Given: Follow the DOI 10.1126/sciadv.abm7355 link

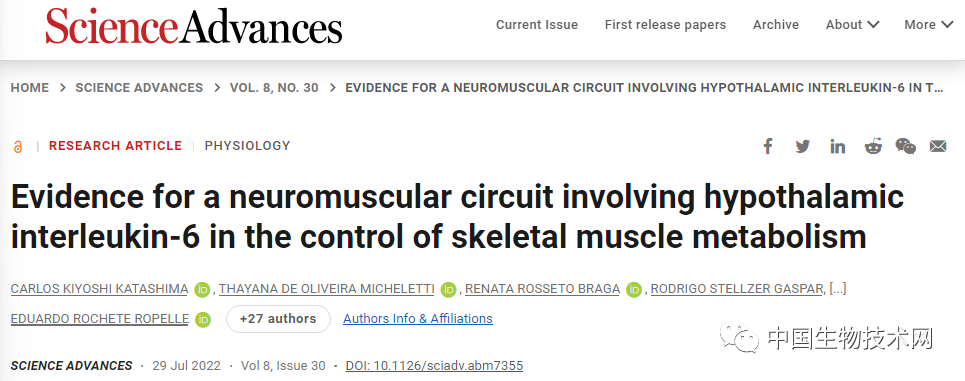Looking at the screenshot, I should pos(434,366).
